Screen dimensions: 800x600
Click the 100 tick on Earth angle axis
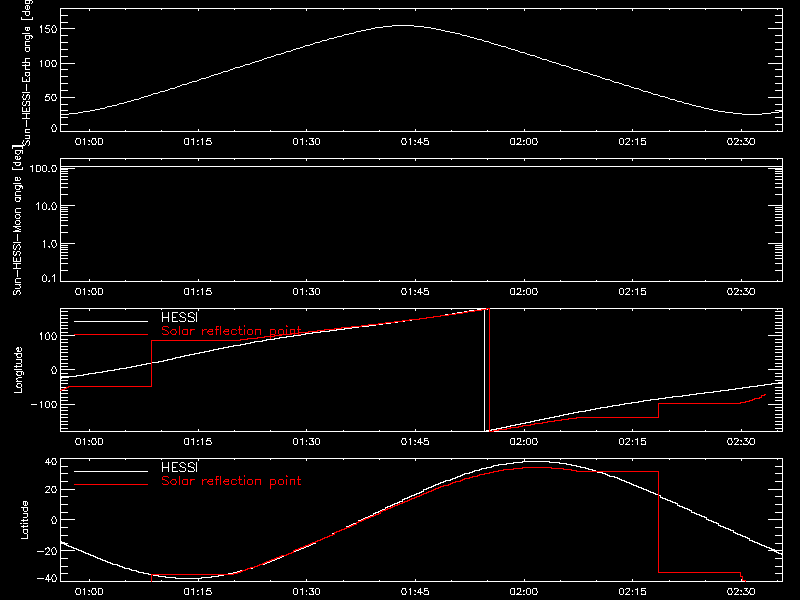[x=49, y=64]
